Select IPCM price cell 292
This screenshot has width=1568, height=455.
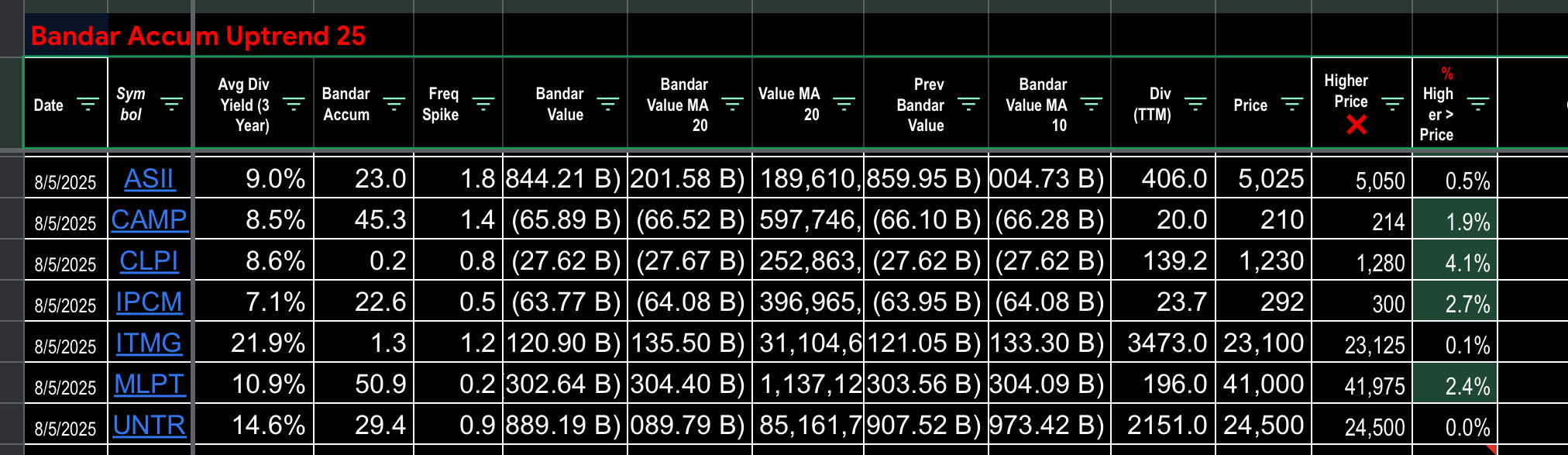tap(1263, 302)
